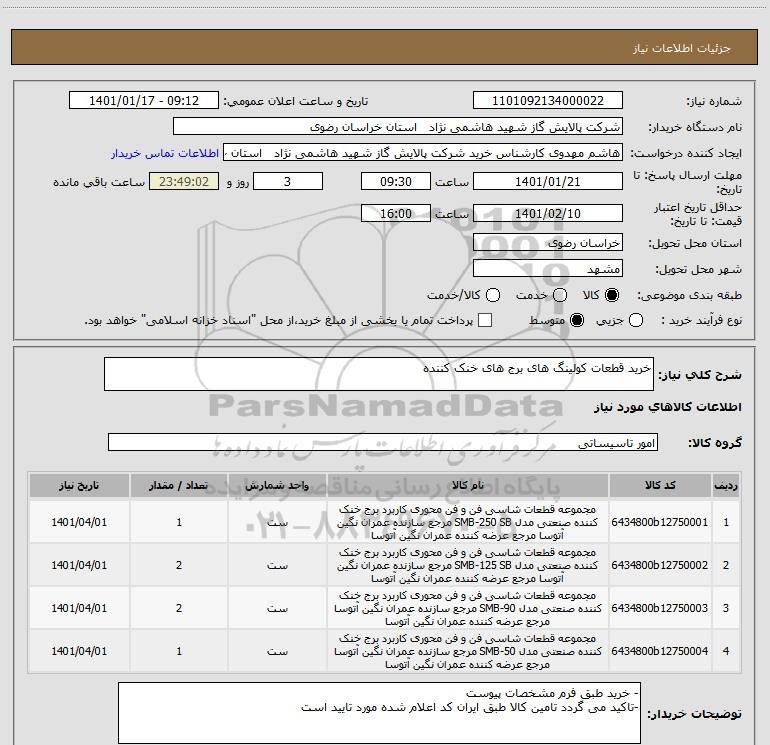Image resolution: width=770 pixels, height=745 pixels.
Task: Click the جزئیات اطلاعات نیاز header title
Action: 681,48
